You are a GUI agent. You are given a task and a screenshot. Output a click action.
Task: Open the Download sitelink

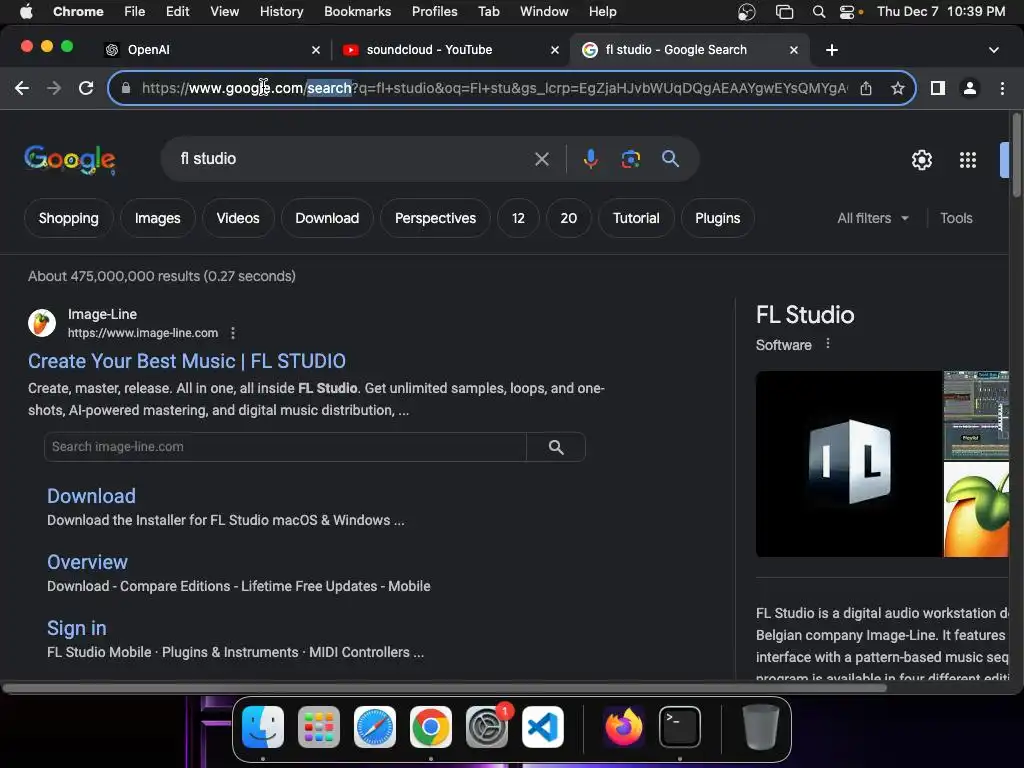point(91,496)
